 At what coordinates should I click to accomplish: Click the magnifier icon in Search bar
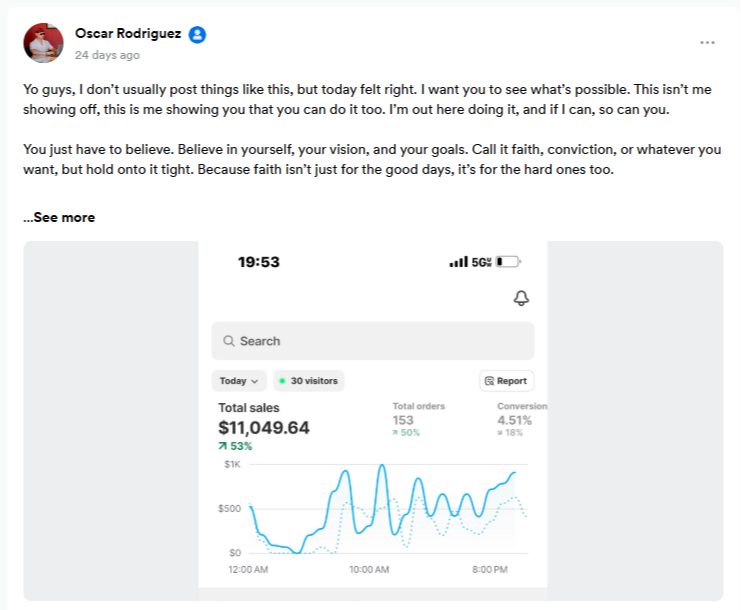229,341
